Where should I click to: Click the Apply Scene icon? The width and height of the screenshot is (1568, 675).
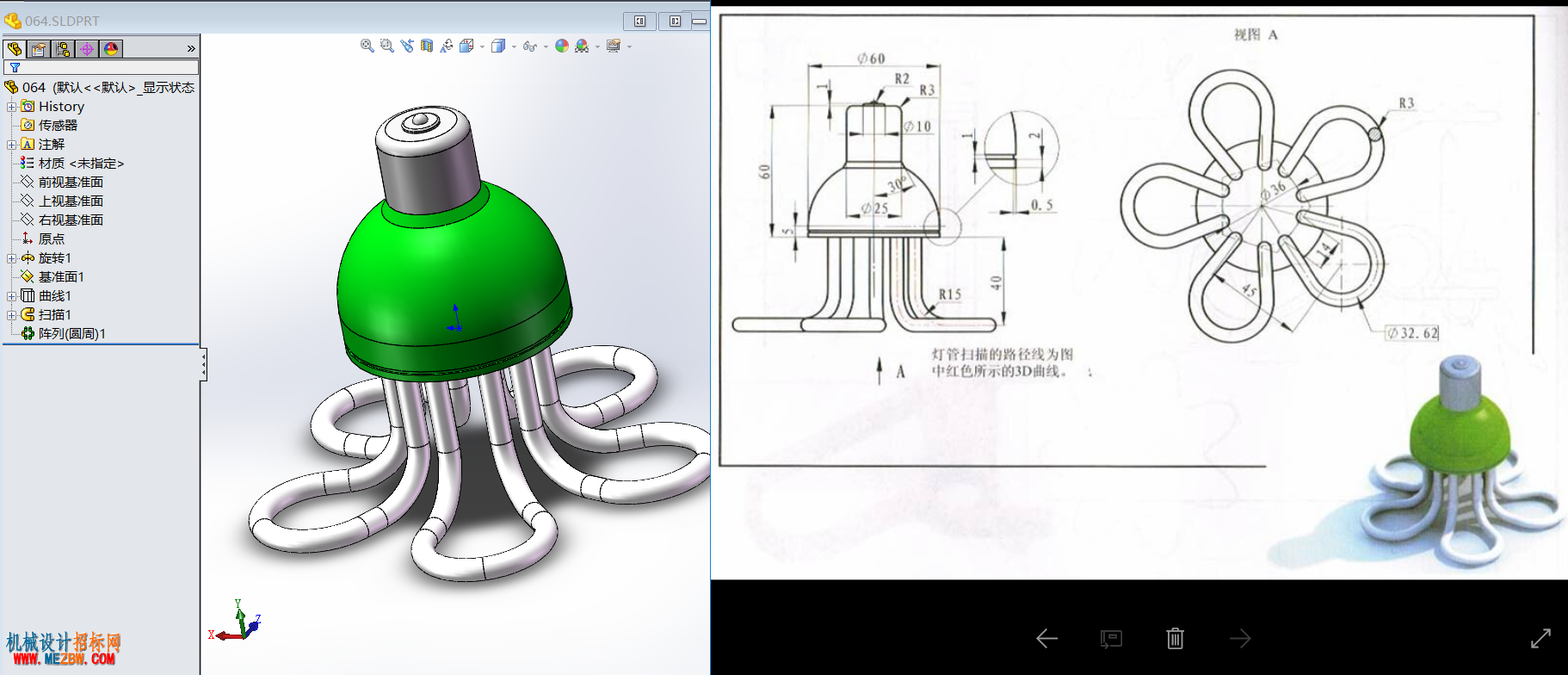(582, 46)
